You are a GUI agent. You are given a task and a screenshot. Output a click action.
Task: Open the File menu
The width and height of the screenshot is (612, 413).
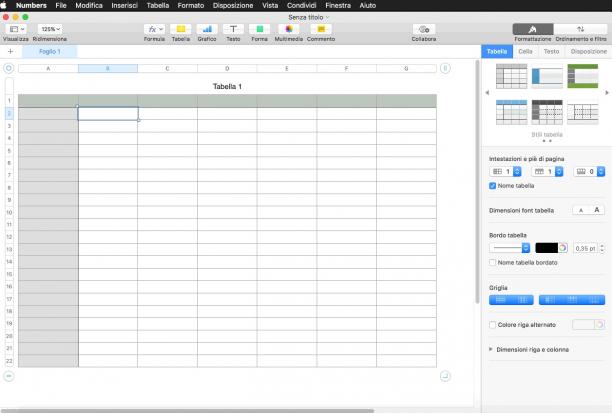(x=61, y=5)
